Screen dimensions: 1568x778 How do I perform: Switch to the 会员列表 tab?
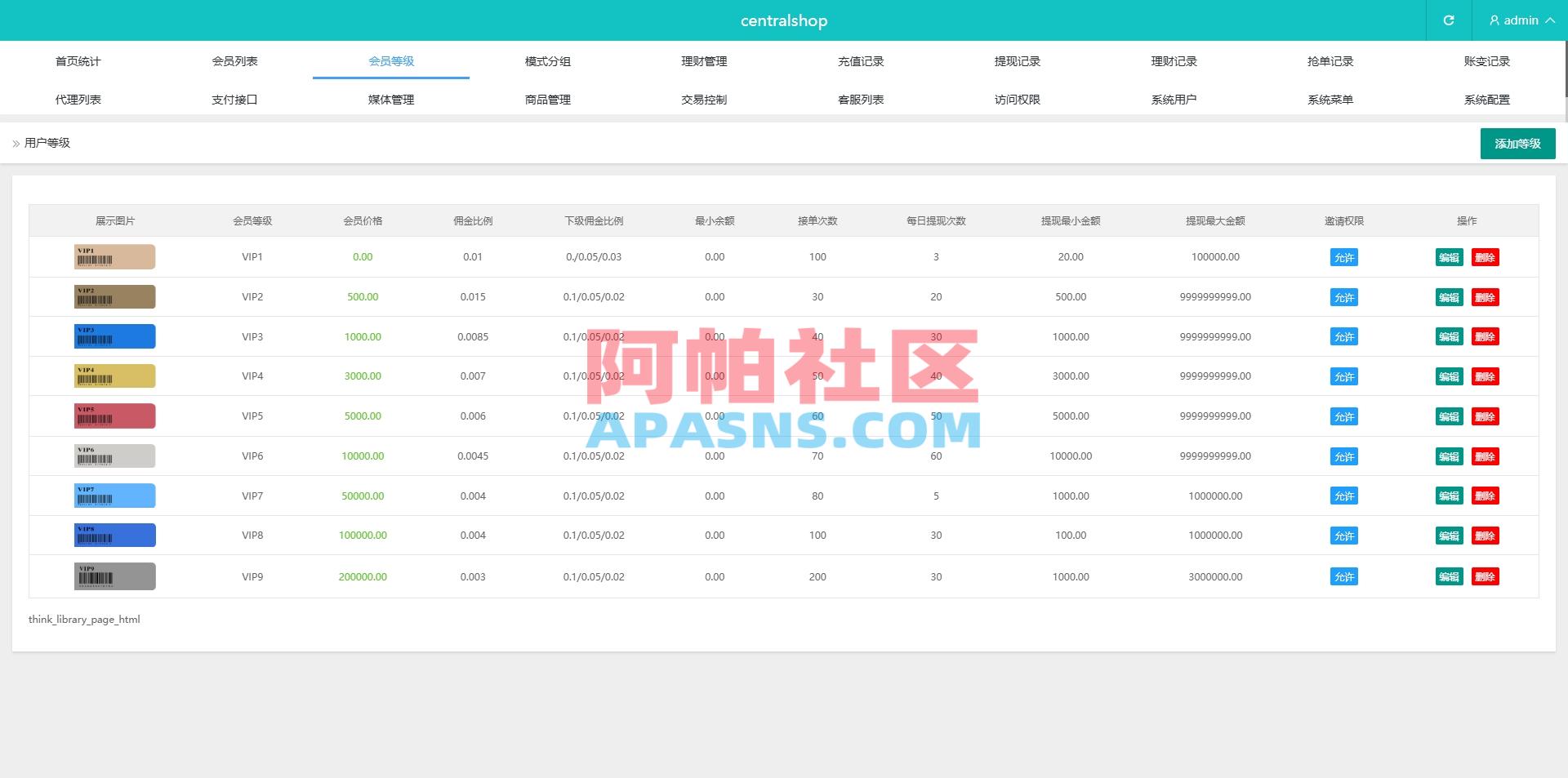pos(234,60)
